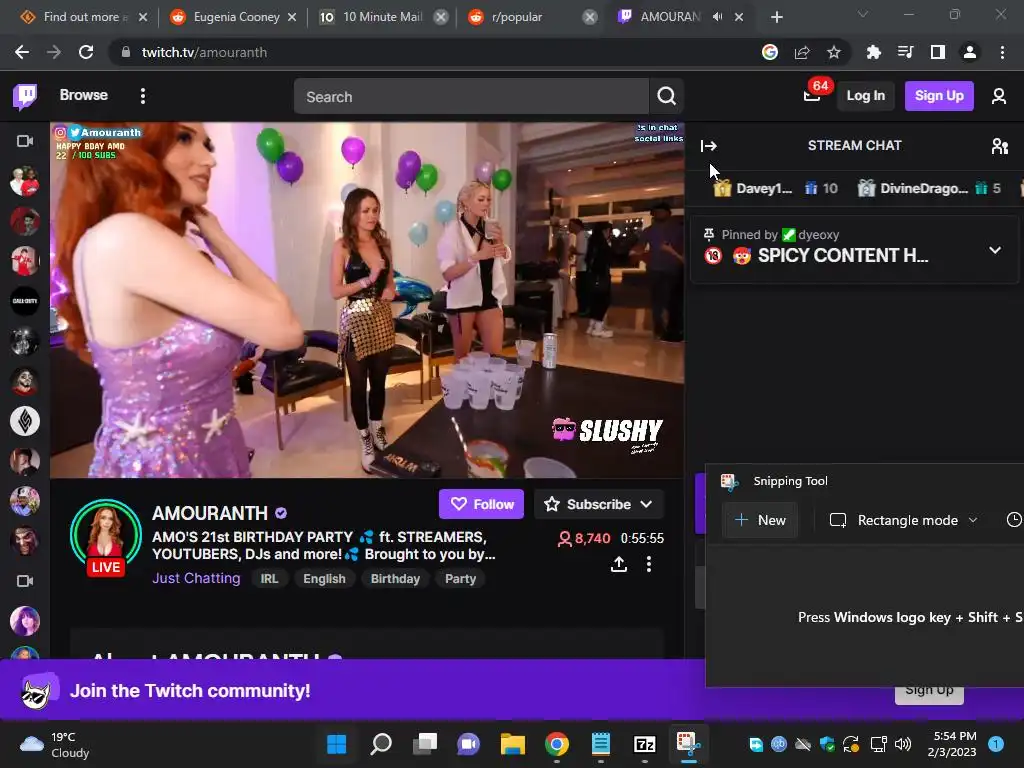Open Rectangle mode dropdown in Snipping Tool
This screenshot has width=1024, height=768.
click(x=904, y=520)
